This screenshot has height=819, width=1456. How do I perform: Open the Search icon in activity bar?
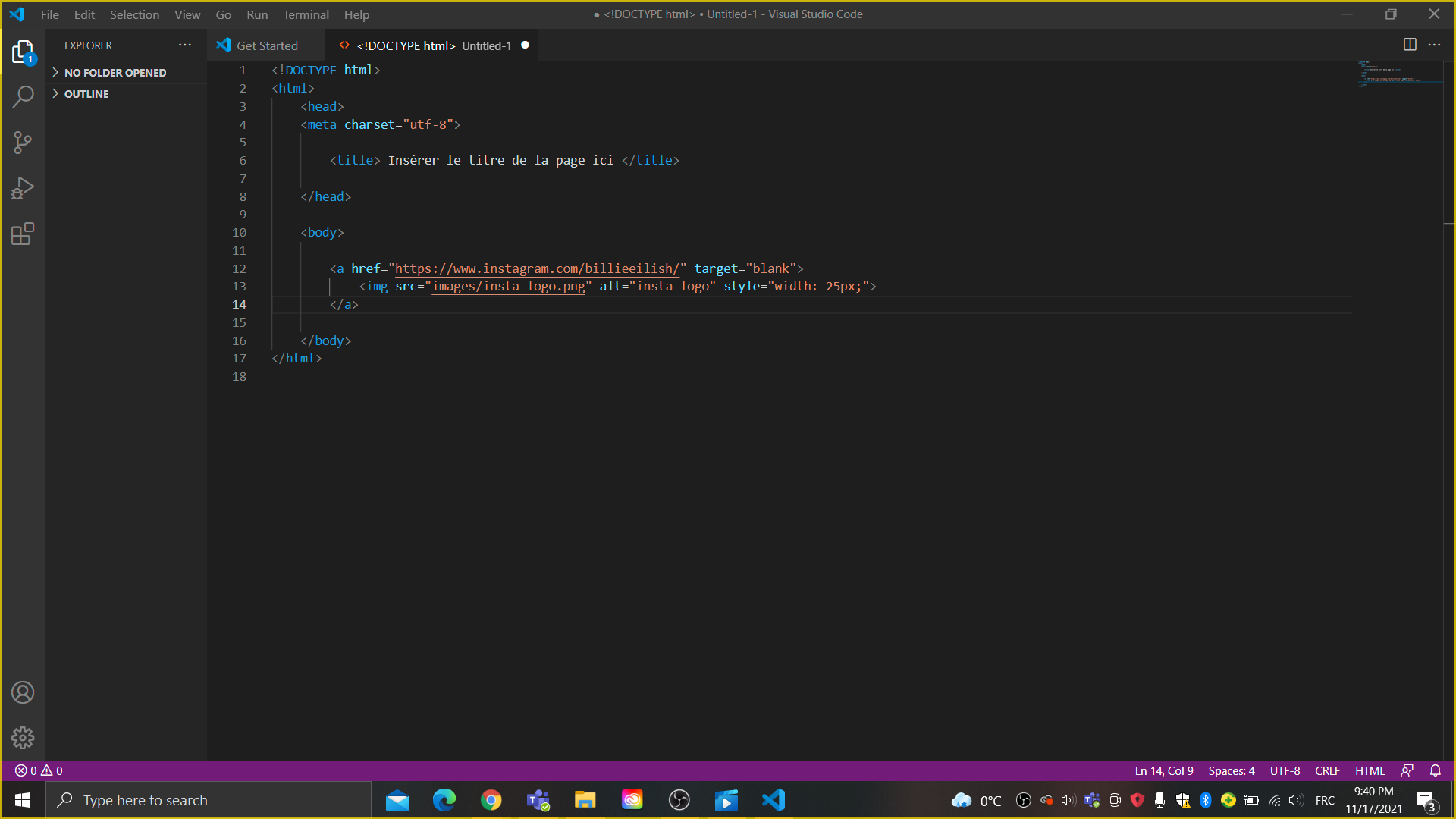click(23, 96)
